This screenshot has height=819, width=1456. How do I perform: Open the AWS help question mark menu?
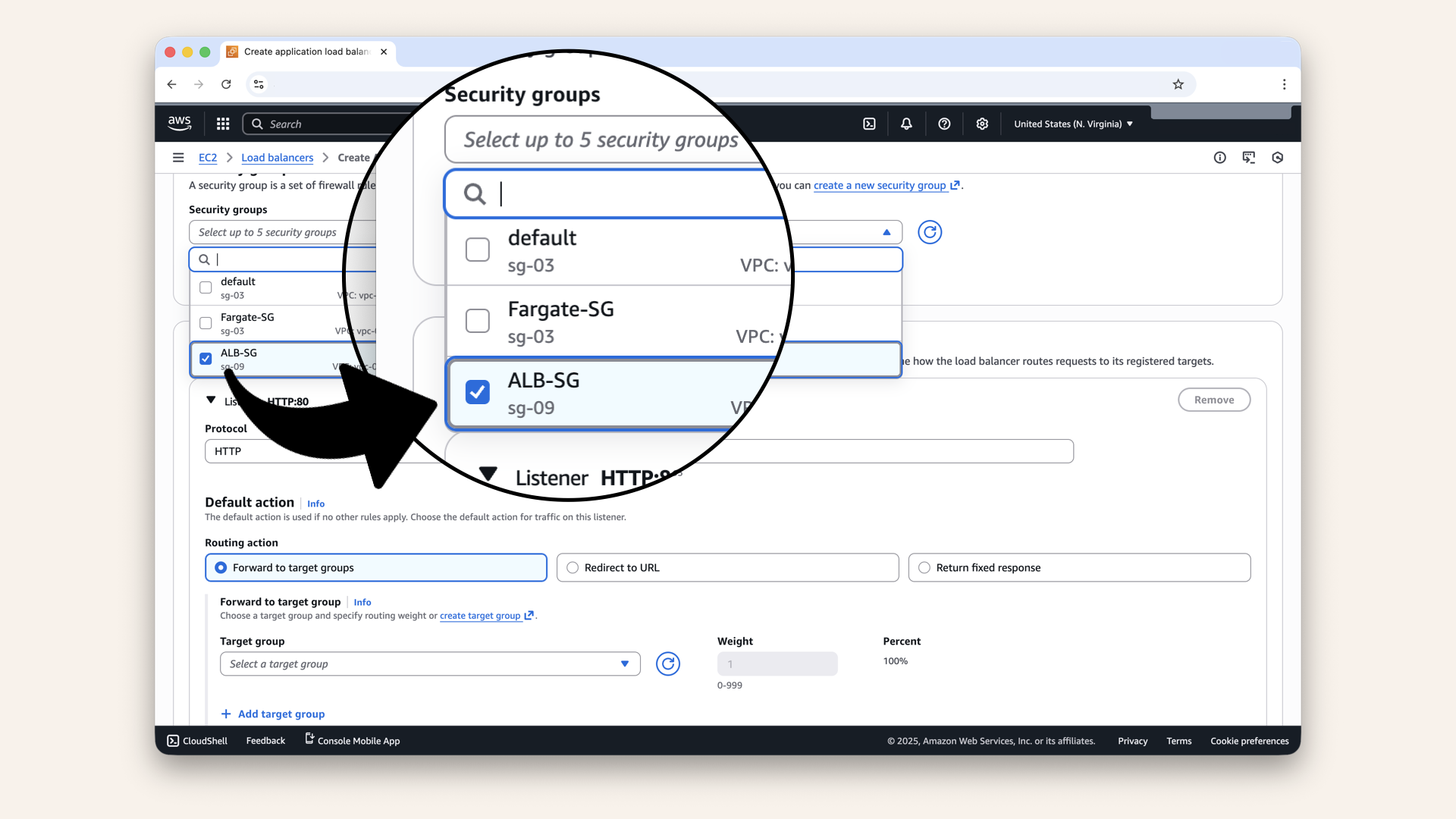click(944, 124)
